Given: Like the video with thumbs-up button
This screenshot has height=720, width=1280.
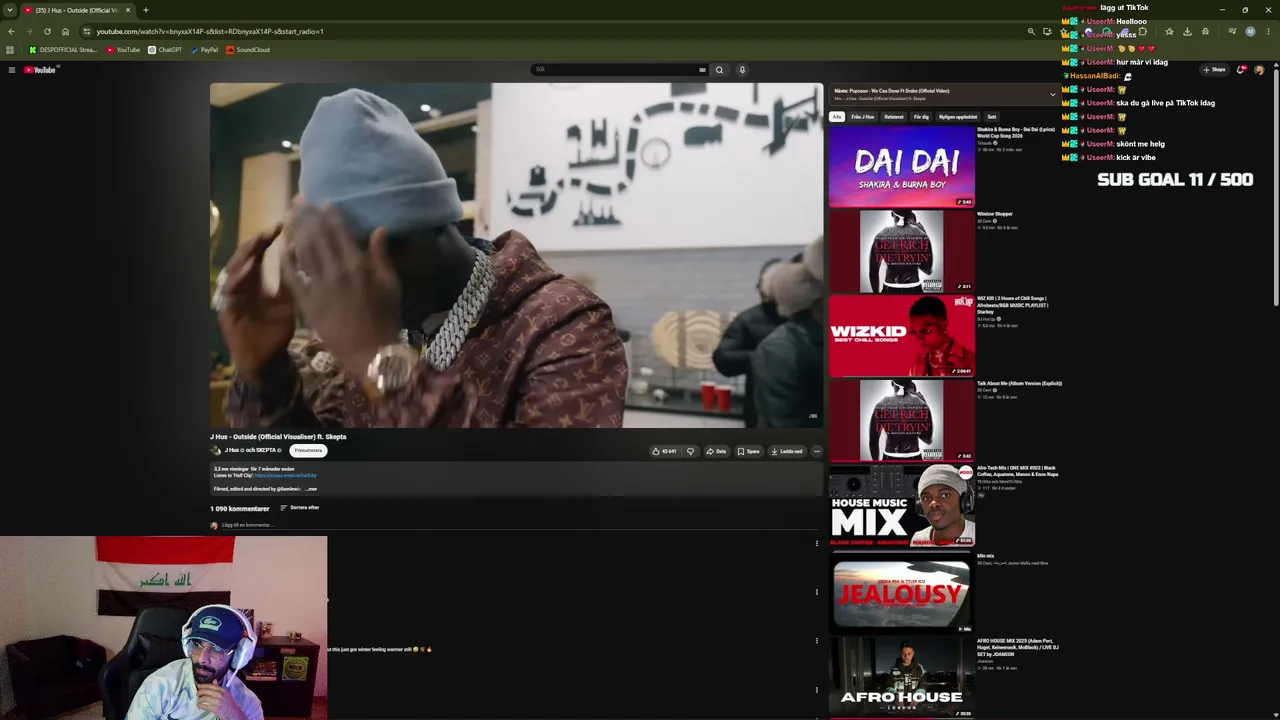Looking at the screenshot, I should tap(664, 451).
